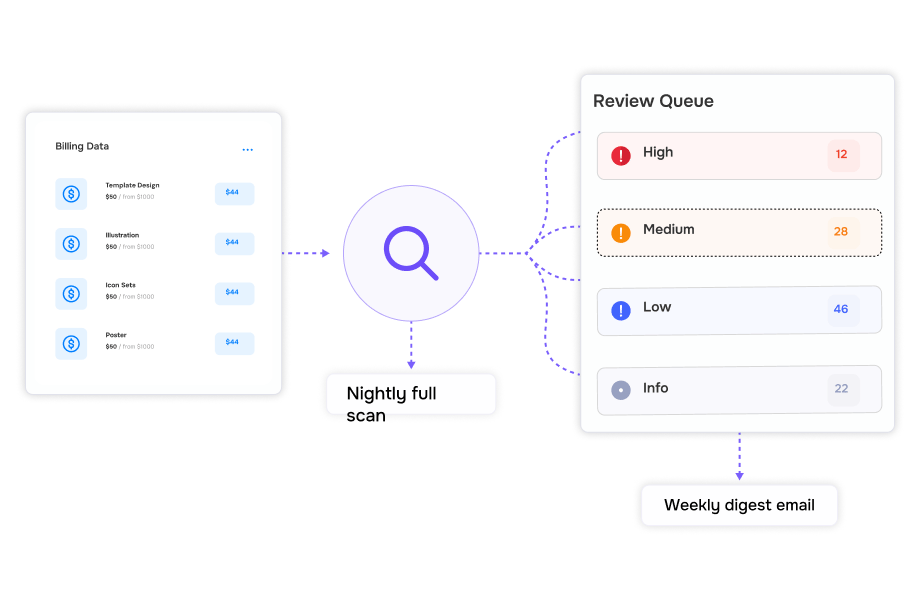The width and height of the screenshot is (920, 600).
Task: Click the $44 price tag for Poster
Action: click(234, 343)
